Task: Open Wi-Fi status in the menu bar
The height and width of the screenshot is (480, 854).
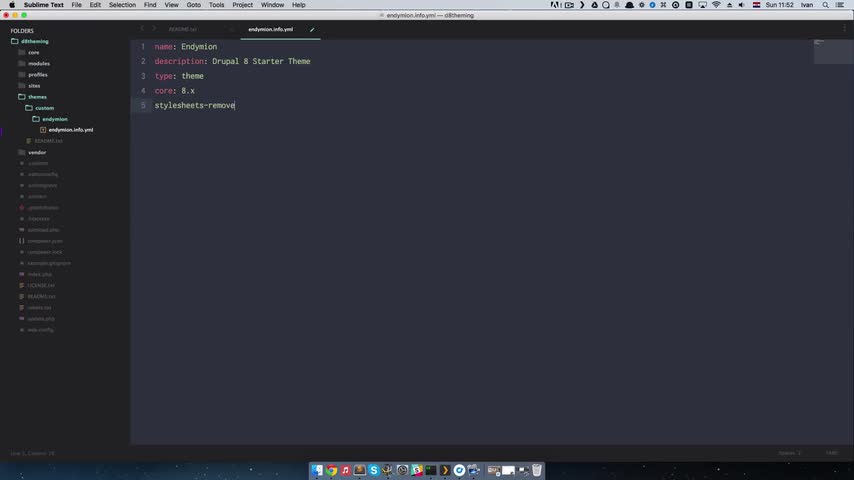Action: pos(716,5)
